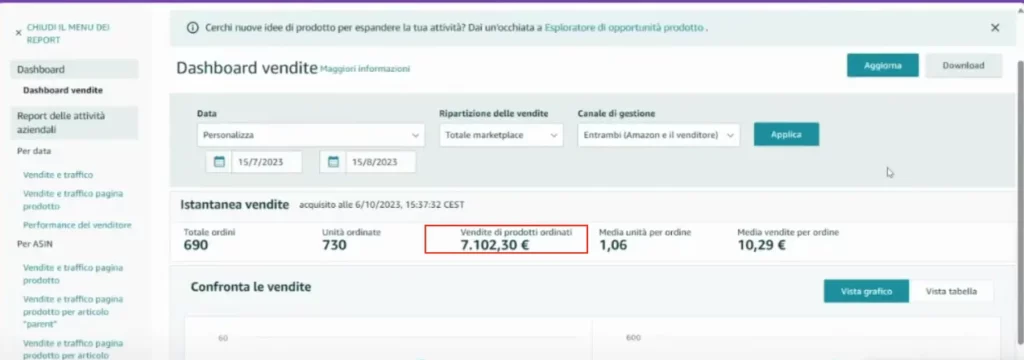Expand Ripartizione delle vendite dropdown

(x=501, y=135)
